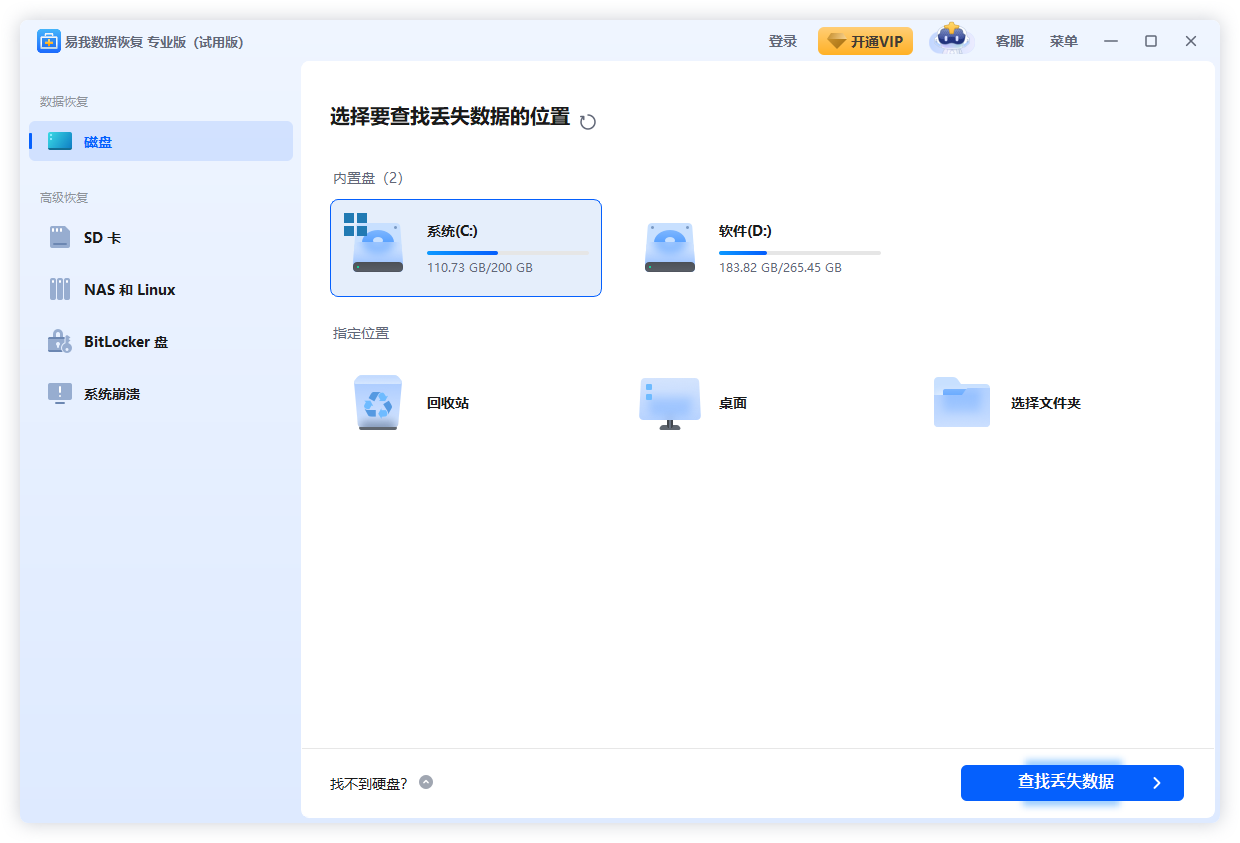Click the 客服 customer service icon
The height and width of the screenshot is (843, 1240).
tap(1009, 40)
